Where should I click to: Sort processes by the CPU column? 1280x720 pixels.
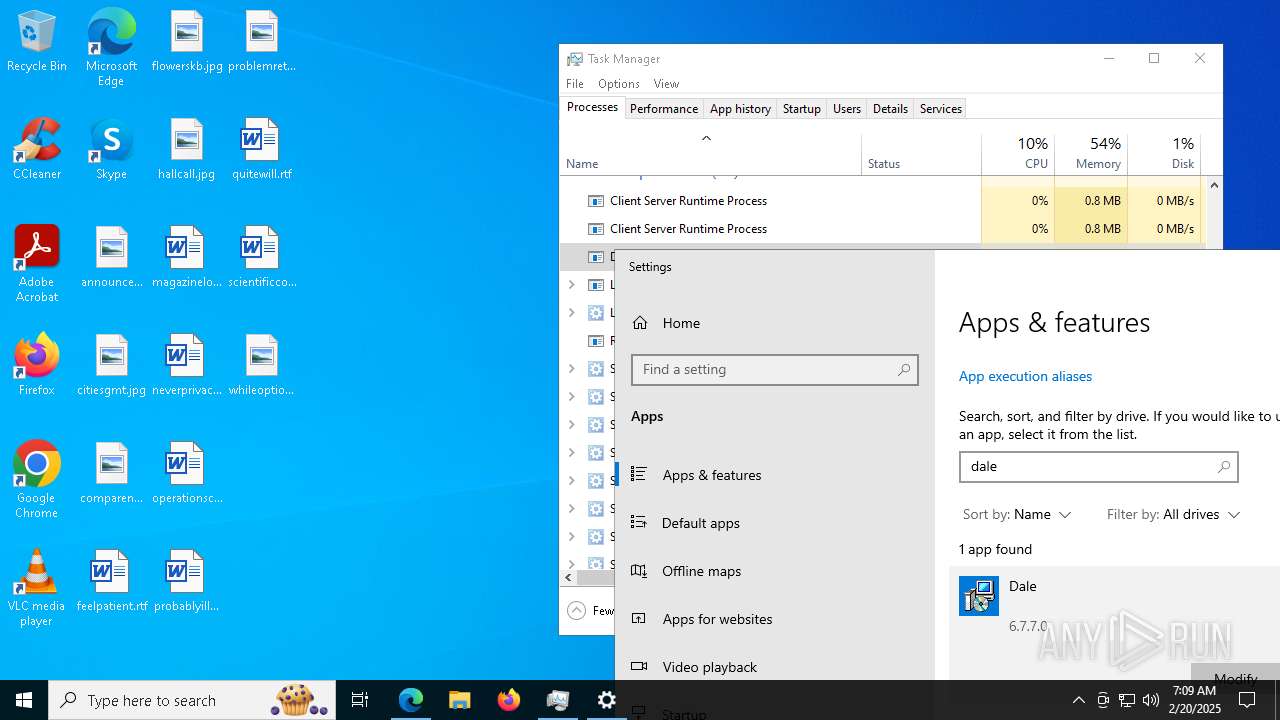click(1018, 154)
